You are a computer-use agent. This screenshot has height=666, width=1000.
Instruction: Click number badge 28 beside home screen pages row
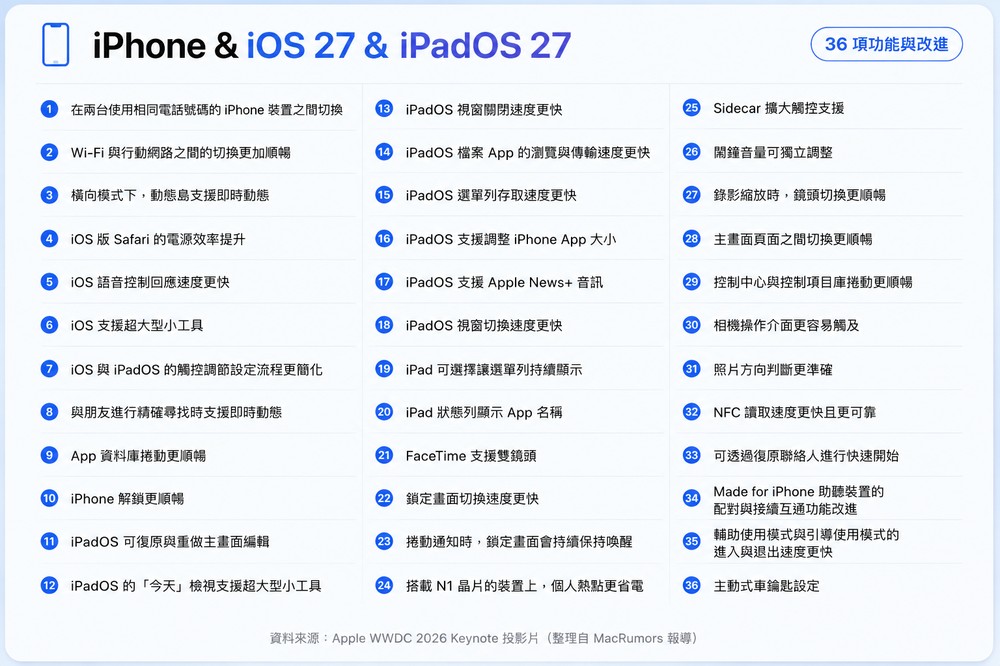coord(691,239)
